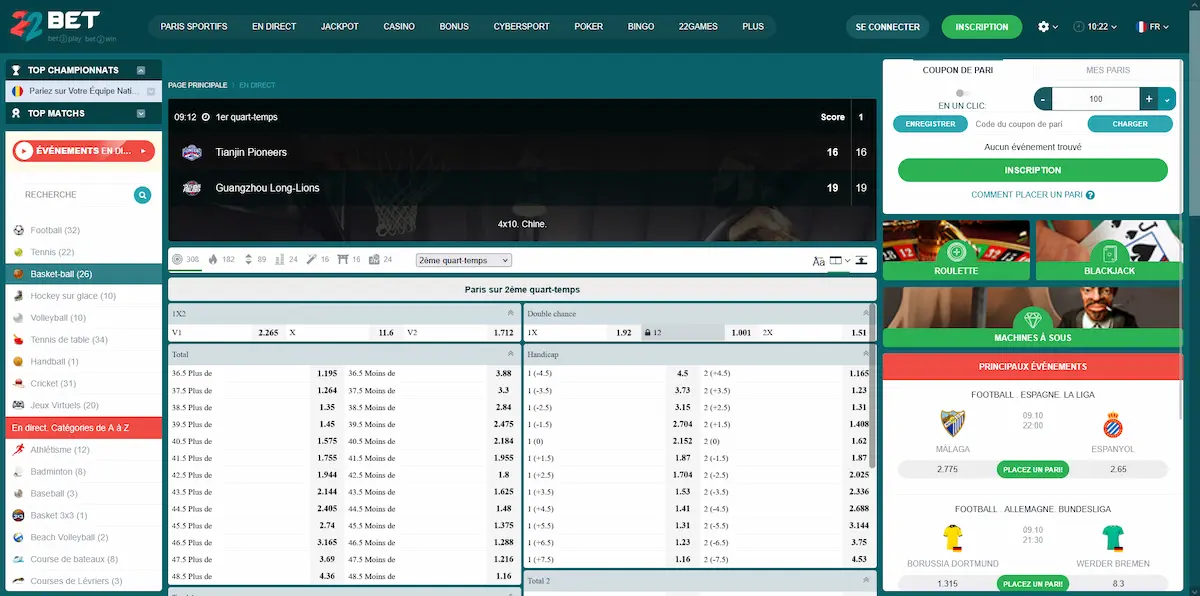1200x596 pixels.
Task: Open the 10:22 clock time selector
Action: (1094, 27)
